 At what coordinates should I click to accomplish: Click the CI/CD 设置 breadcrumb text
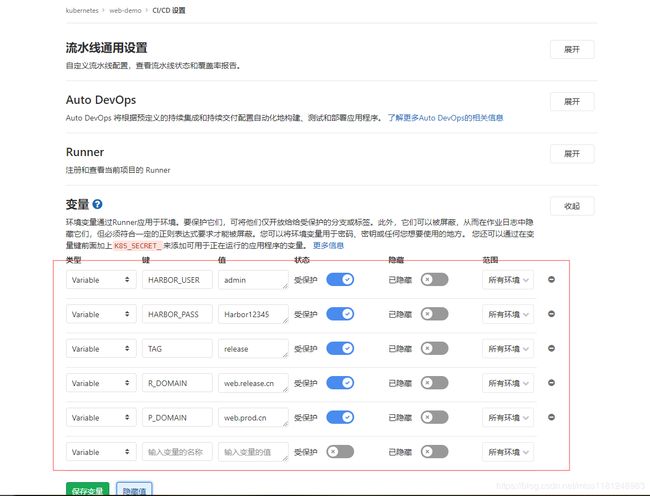coord(169,10)
